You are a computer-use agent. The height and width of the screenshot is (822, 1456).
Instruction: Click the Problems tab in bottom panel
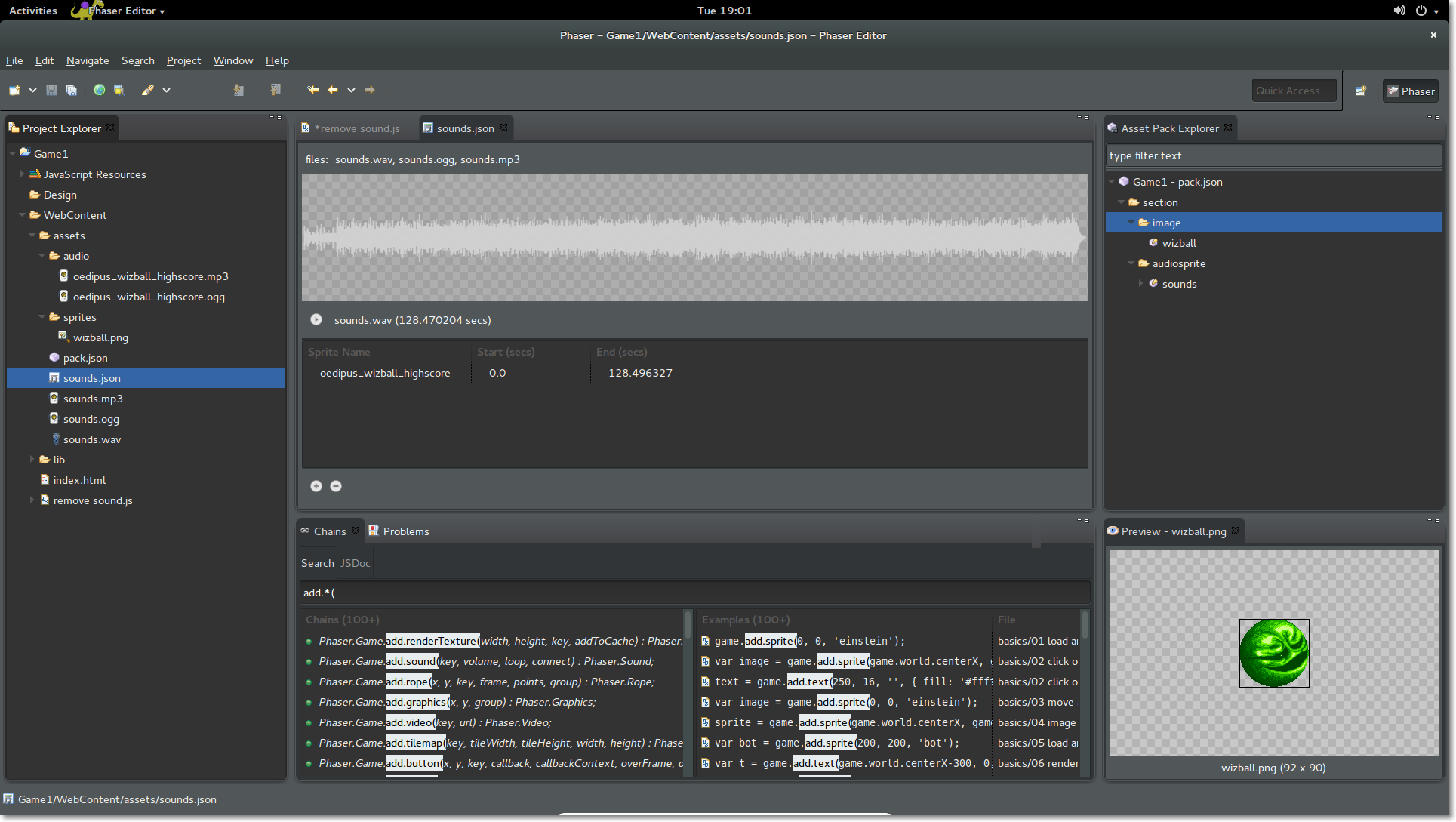pos(406,531)
